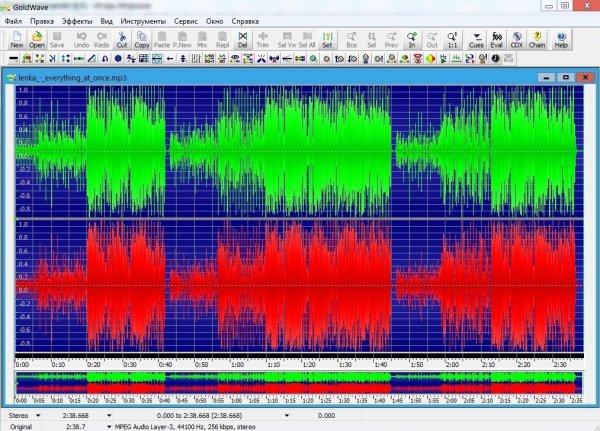Click the Sel All toolbar button
The width and height of the screenshot is (600, 431).
tap(307, 39)
